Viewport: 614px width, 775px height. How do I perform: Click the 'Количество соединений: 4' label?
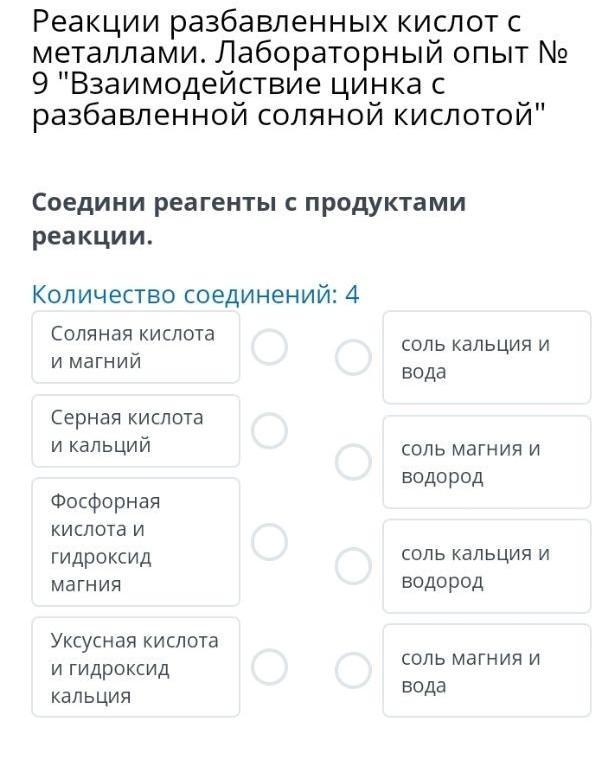tap(195, 295)
